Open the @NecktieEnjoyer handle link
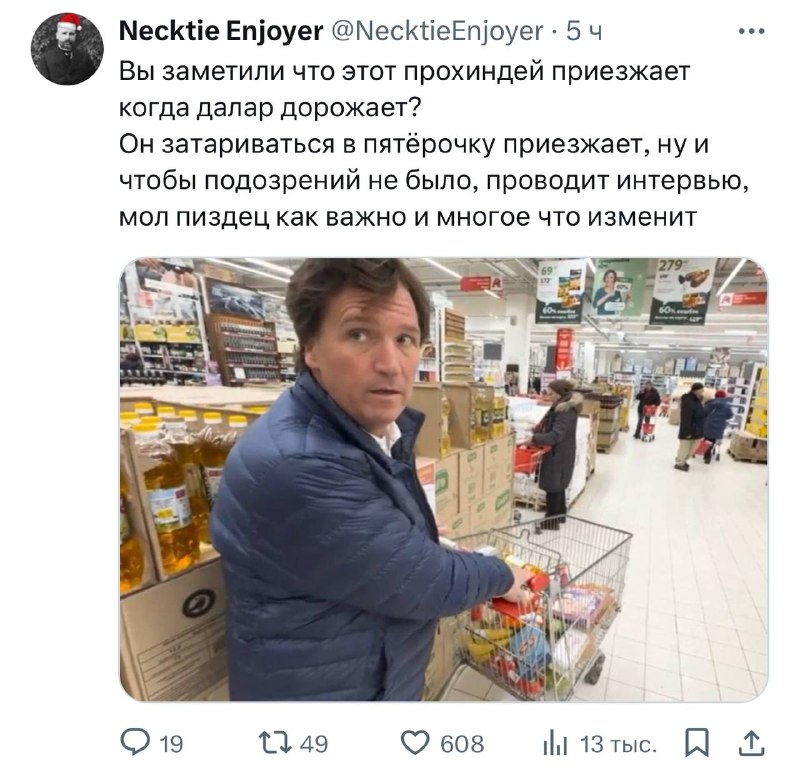Viewport: 800px width, 776px height. pos(438,32)
